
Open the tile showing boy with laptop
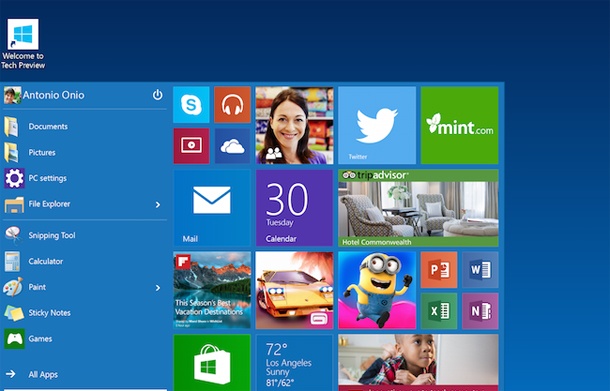click(x=418, y=363)
